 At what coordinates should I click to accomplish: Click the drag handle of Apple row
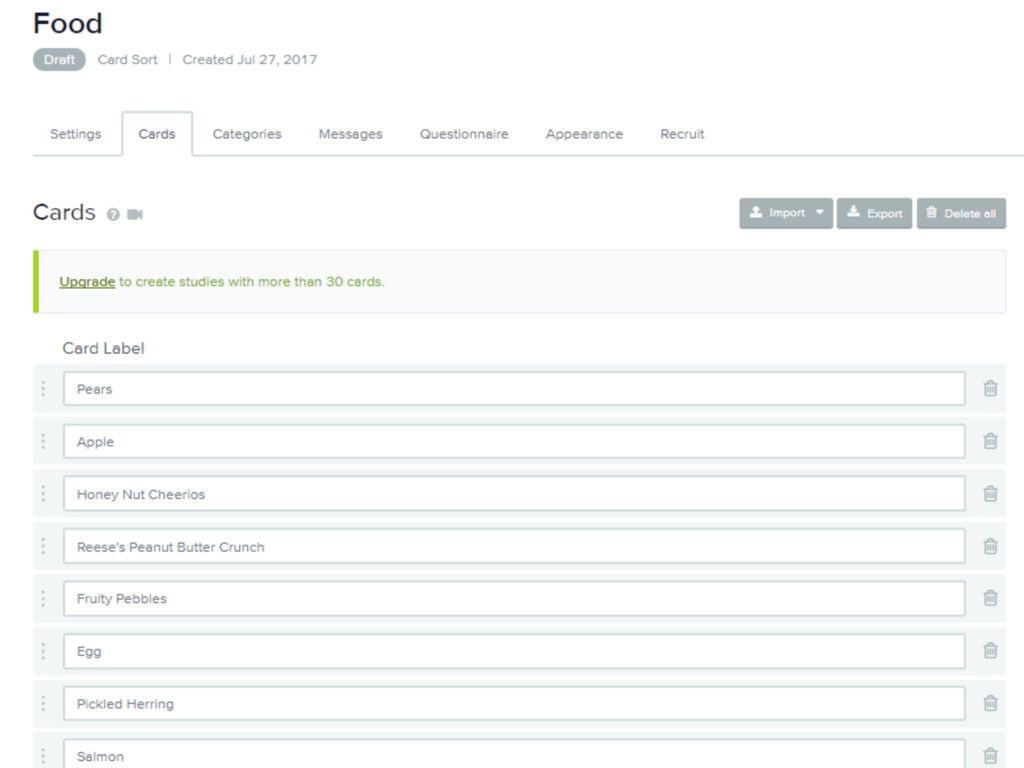(x=43, y=441)
